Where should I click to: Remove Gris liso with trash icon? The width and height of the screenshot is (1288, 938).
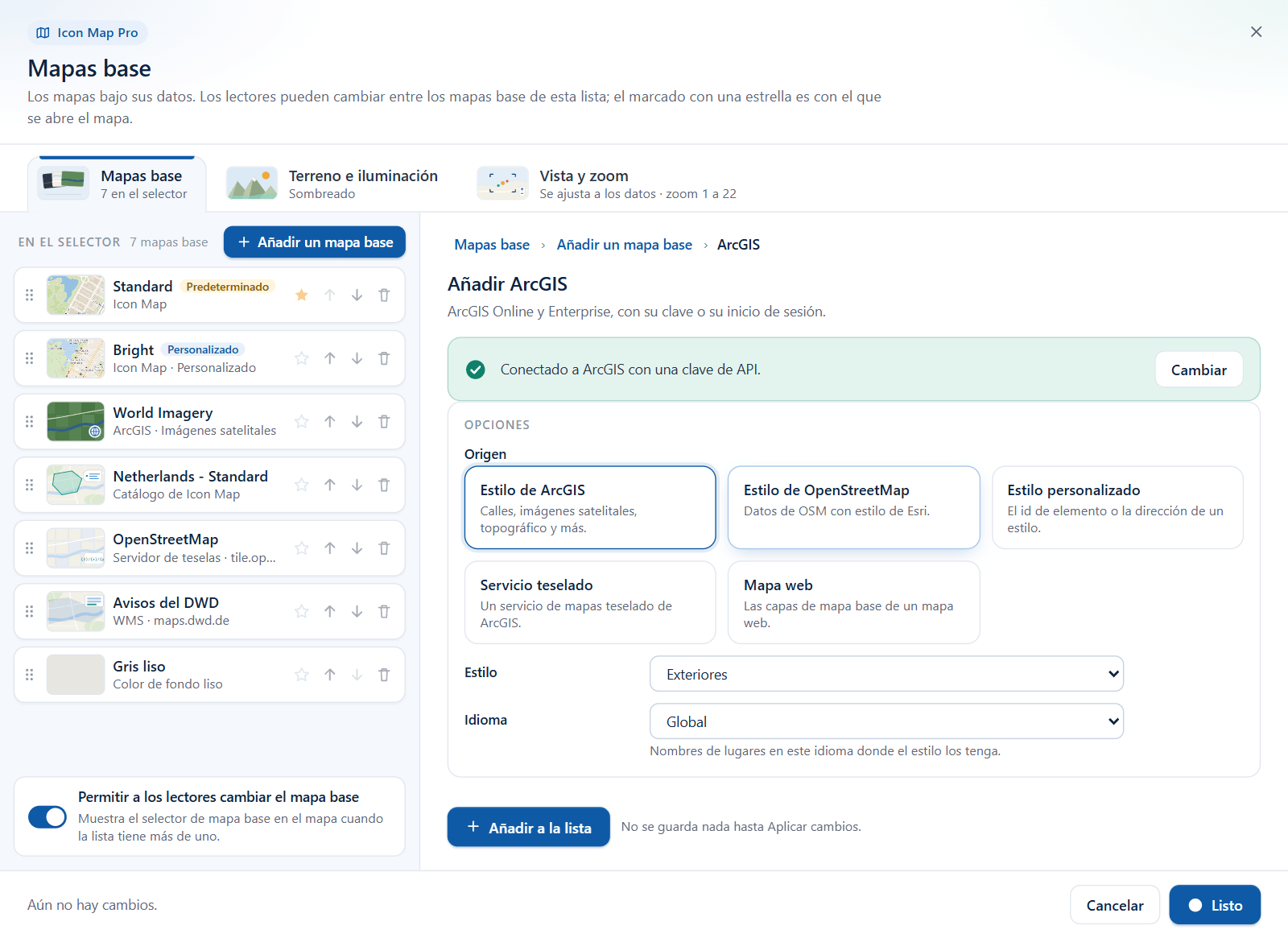(x=384, y=675)
